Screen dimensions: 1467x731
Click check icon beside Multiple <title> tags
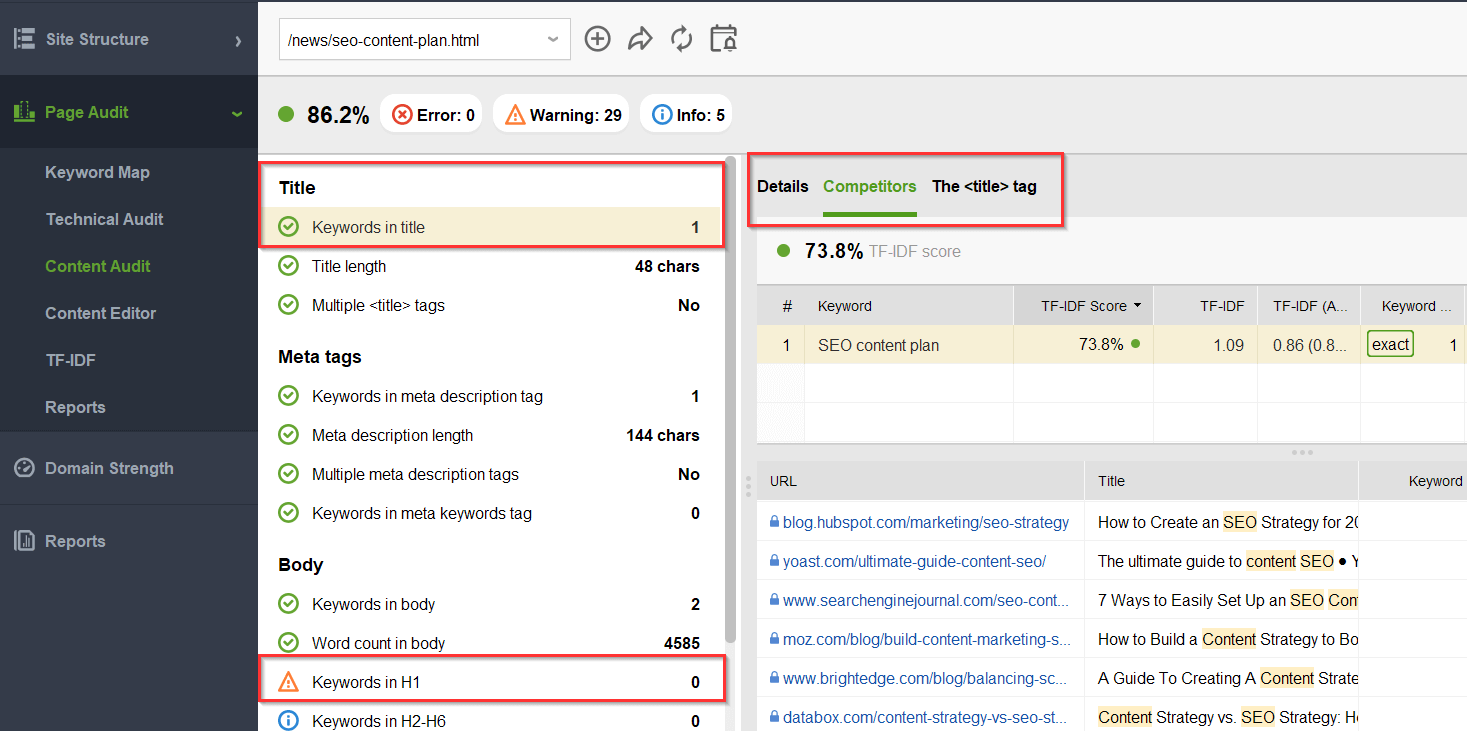point(288,305)
